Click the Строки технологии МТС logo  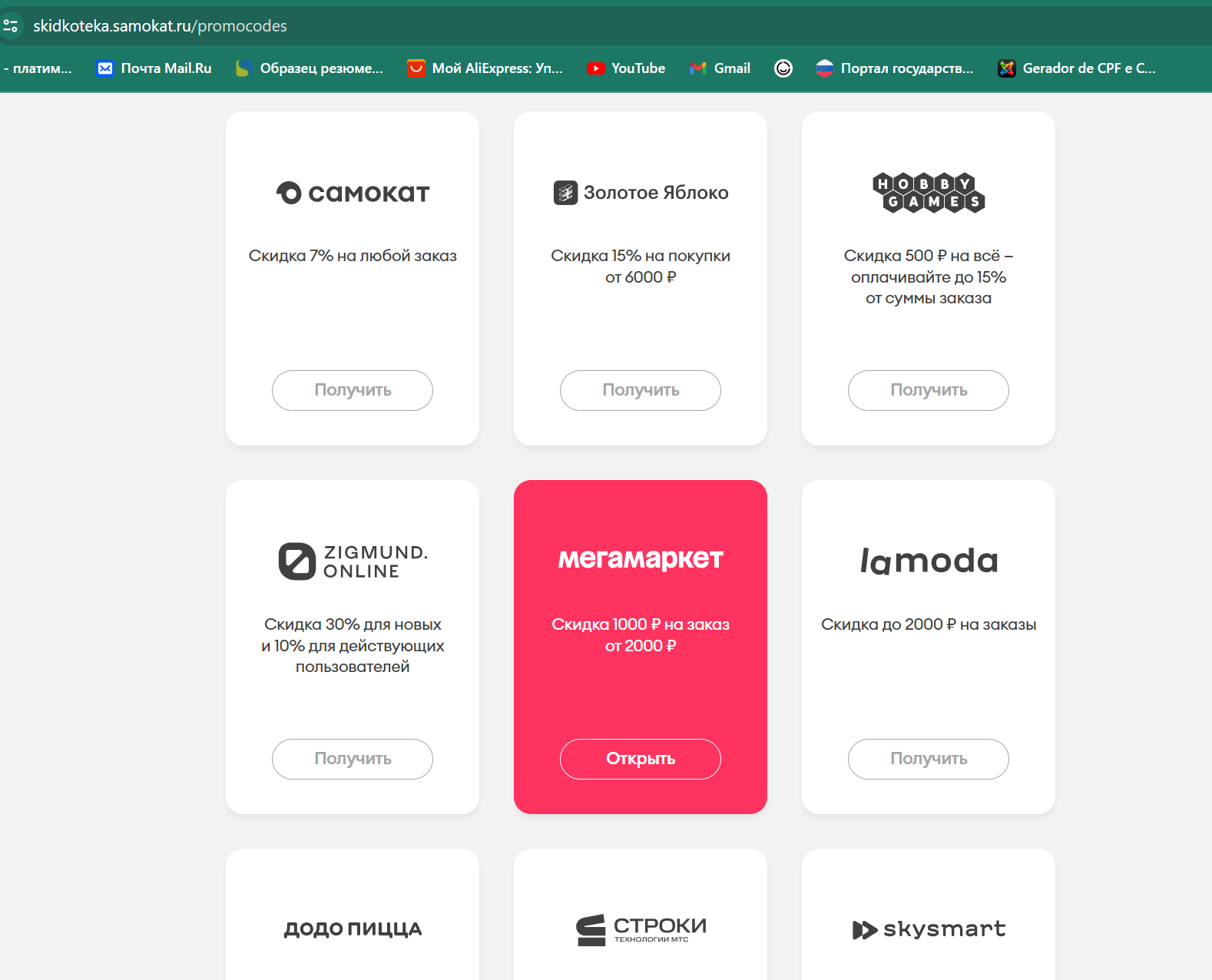pos(641,930)
